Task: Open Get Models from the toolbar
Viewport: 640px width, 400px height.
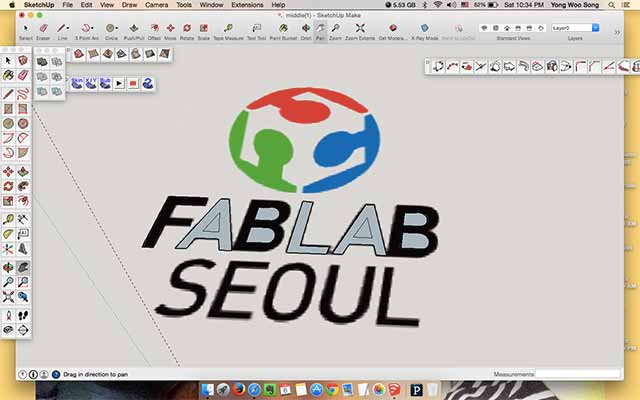Action: tap(393, 29)
